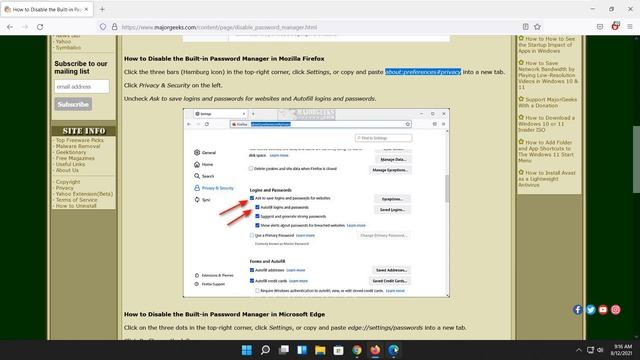Screen dimensions: 640x360
Task: Open Yahoo Extension(Beta) link
Action: [84, 194]
